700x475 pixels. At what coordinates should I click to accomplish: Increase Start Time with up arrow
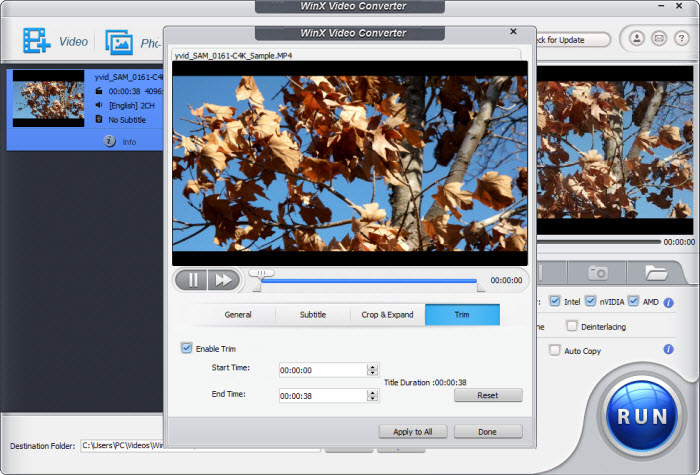coord(372,367)
